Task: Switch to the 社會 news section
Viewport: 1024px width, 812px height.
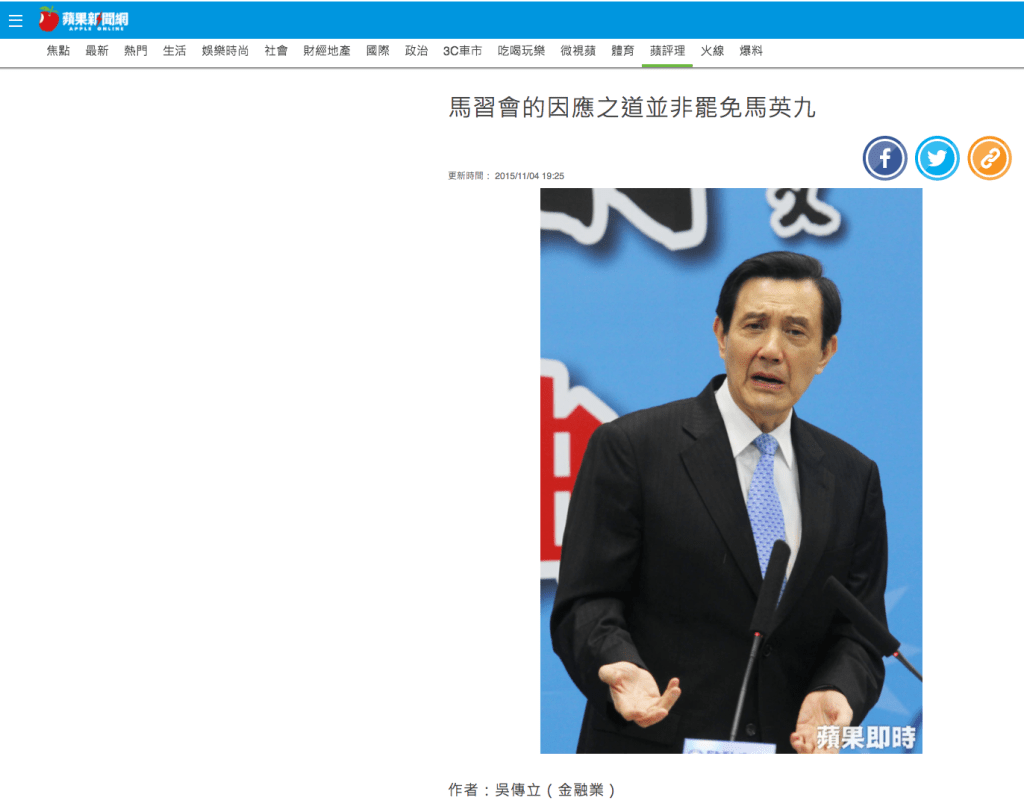Action: (276, 51)
